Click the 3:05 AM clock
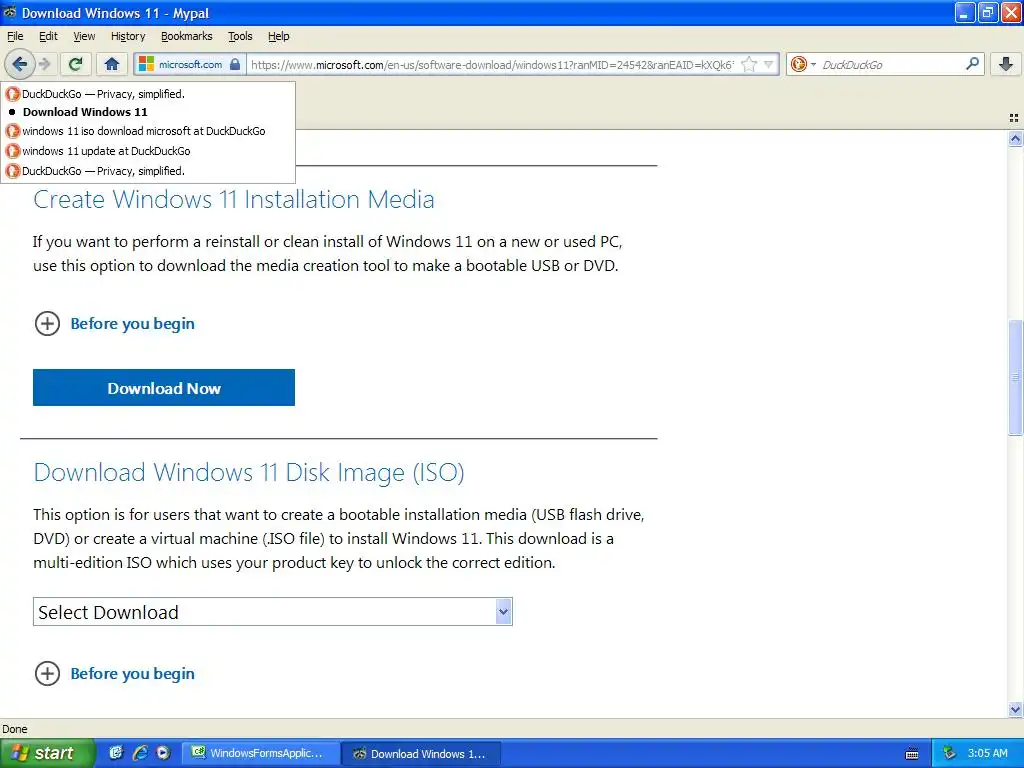Image resolution: width=1024 pixels, height=768 pixels. (987, 753)
